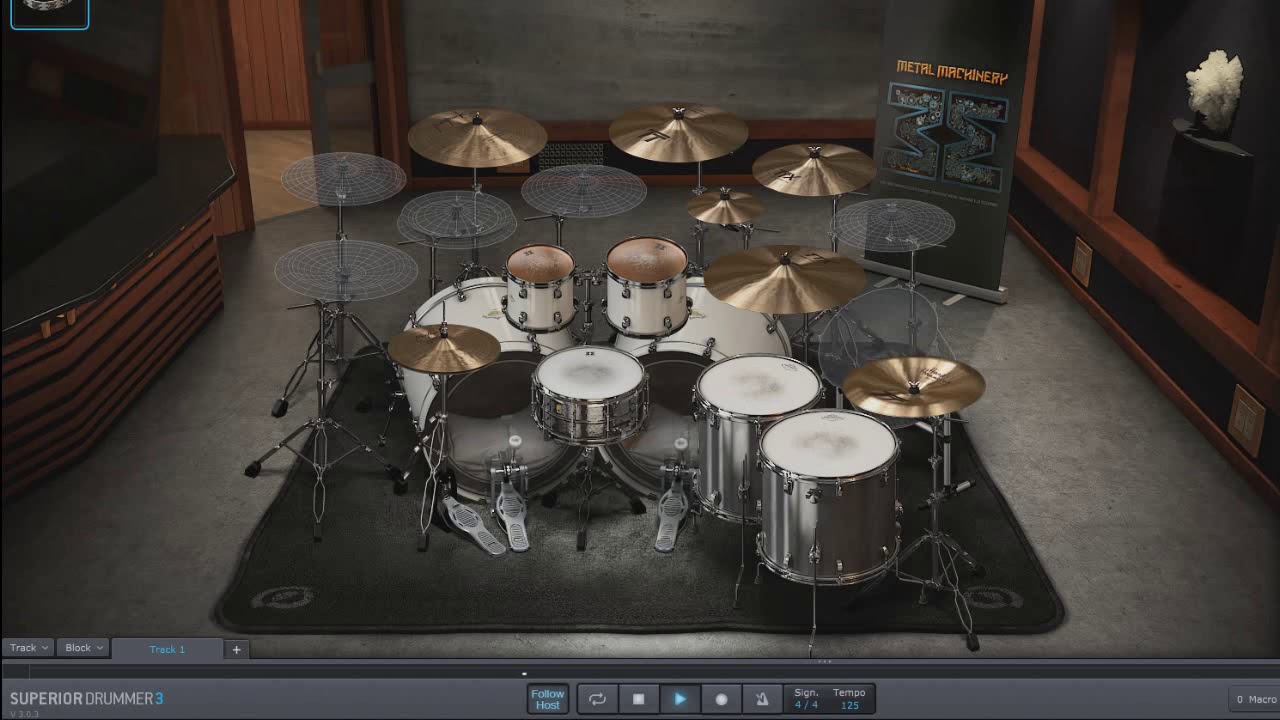Stop playback with the stop button
Image resolution: width=1280 pixels, height=720 pixels.
pyautogui.click(x=638, y=699)
